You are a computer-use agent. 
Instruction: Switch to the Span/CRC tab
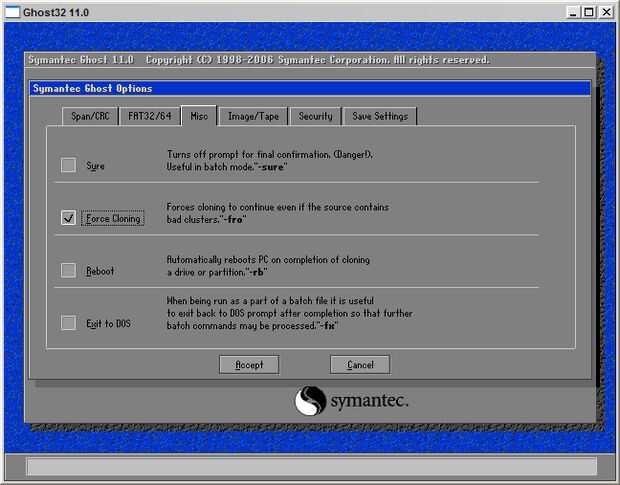pyautogui.click(x=90, y=116)
